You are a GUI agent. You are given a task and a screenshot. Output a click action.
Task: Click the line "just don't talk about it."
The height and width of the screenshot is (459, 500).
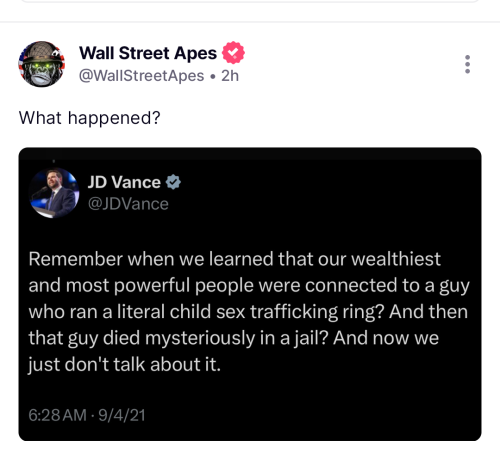click(x=125, y=364)
